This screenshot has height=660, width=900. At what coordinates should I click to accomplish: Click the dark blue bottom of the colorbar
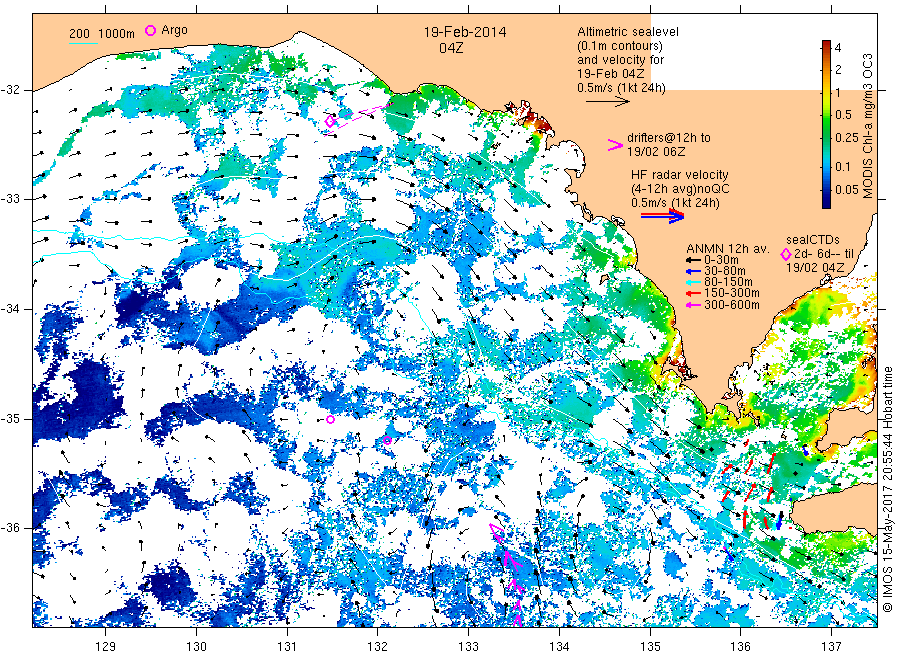coord(826,202)
